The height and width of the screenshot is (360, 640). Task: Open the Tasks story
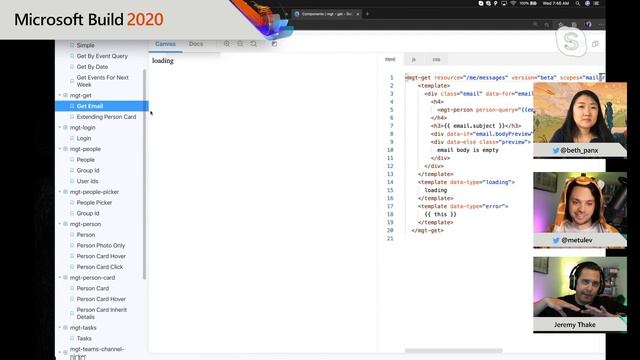coord(84,338)
